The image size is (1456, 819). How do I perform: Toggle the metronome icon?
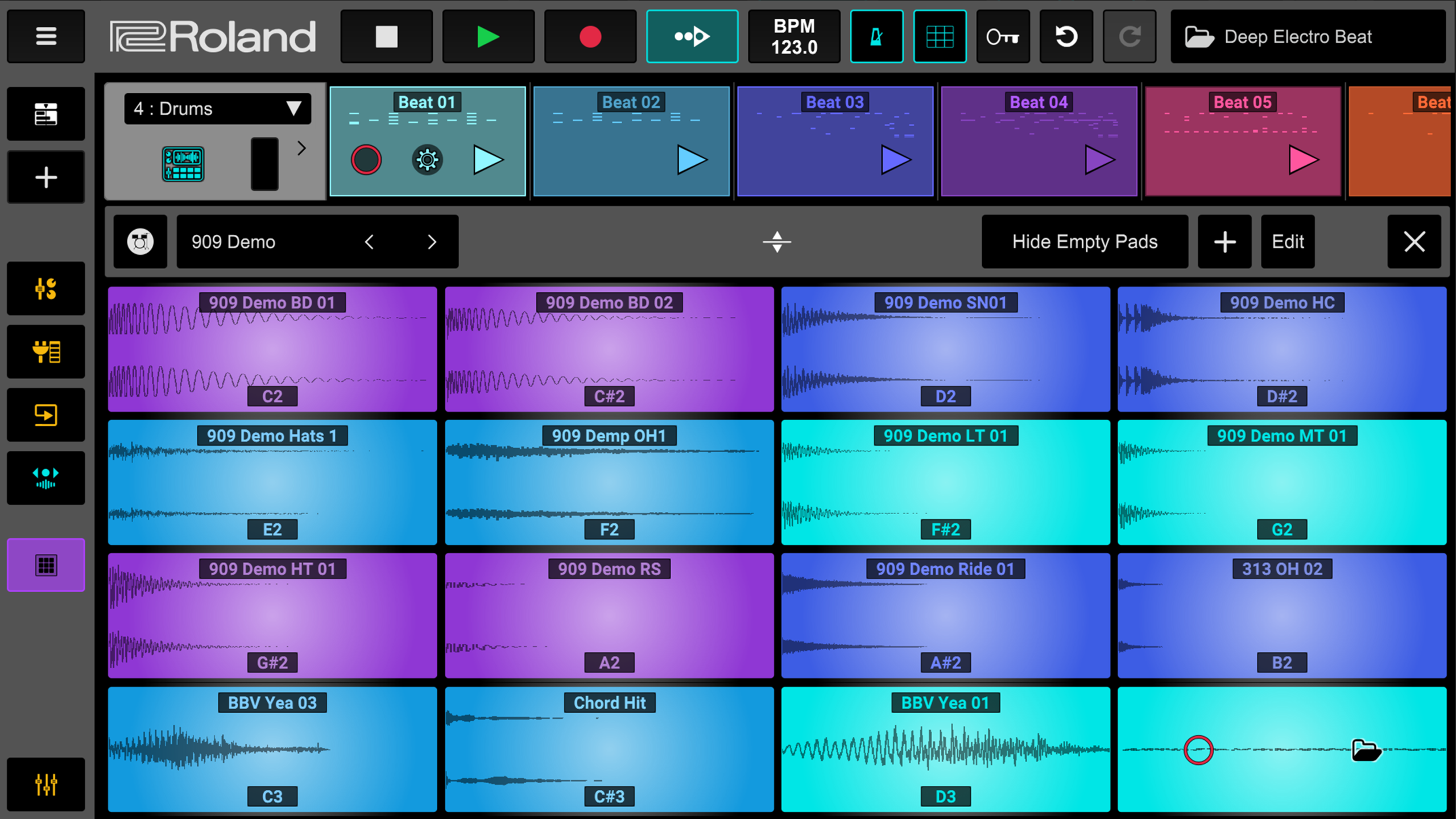[876, 36]
